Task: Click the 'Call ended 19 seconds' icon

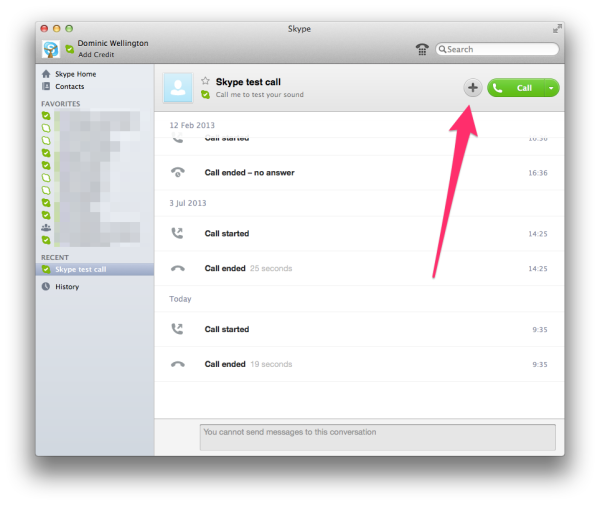Action: (x=178, y=364)
